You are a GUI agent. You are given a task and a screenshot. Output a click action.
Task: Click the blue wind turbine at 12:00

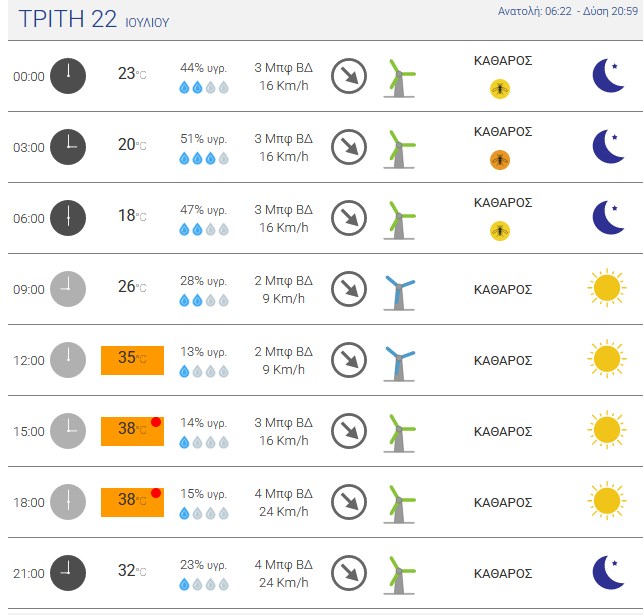(x=399, y=364)
